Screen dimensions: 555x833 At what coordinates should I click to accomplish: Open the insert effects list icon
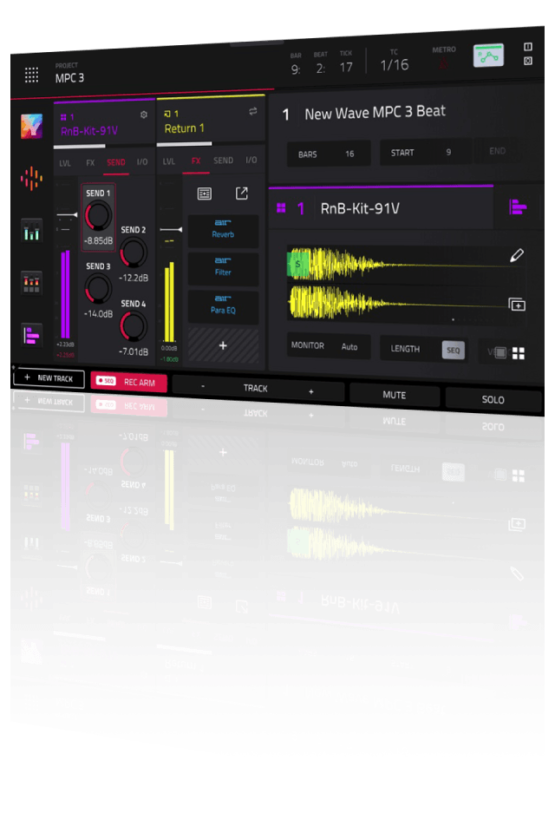coord(204,194)
